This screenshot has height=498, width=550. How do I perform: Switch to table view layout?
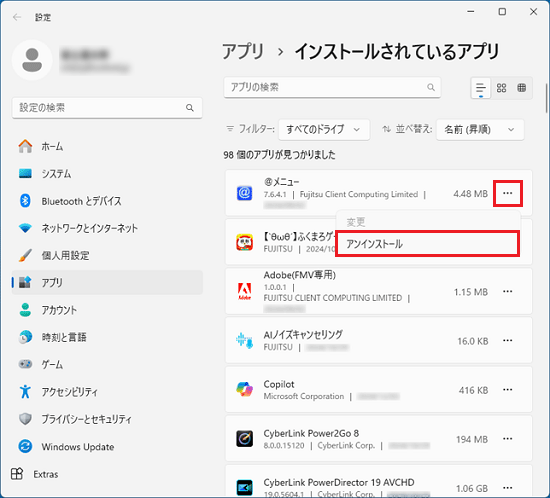(522, 88)
